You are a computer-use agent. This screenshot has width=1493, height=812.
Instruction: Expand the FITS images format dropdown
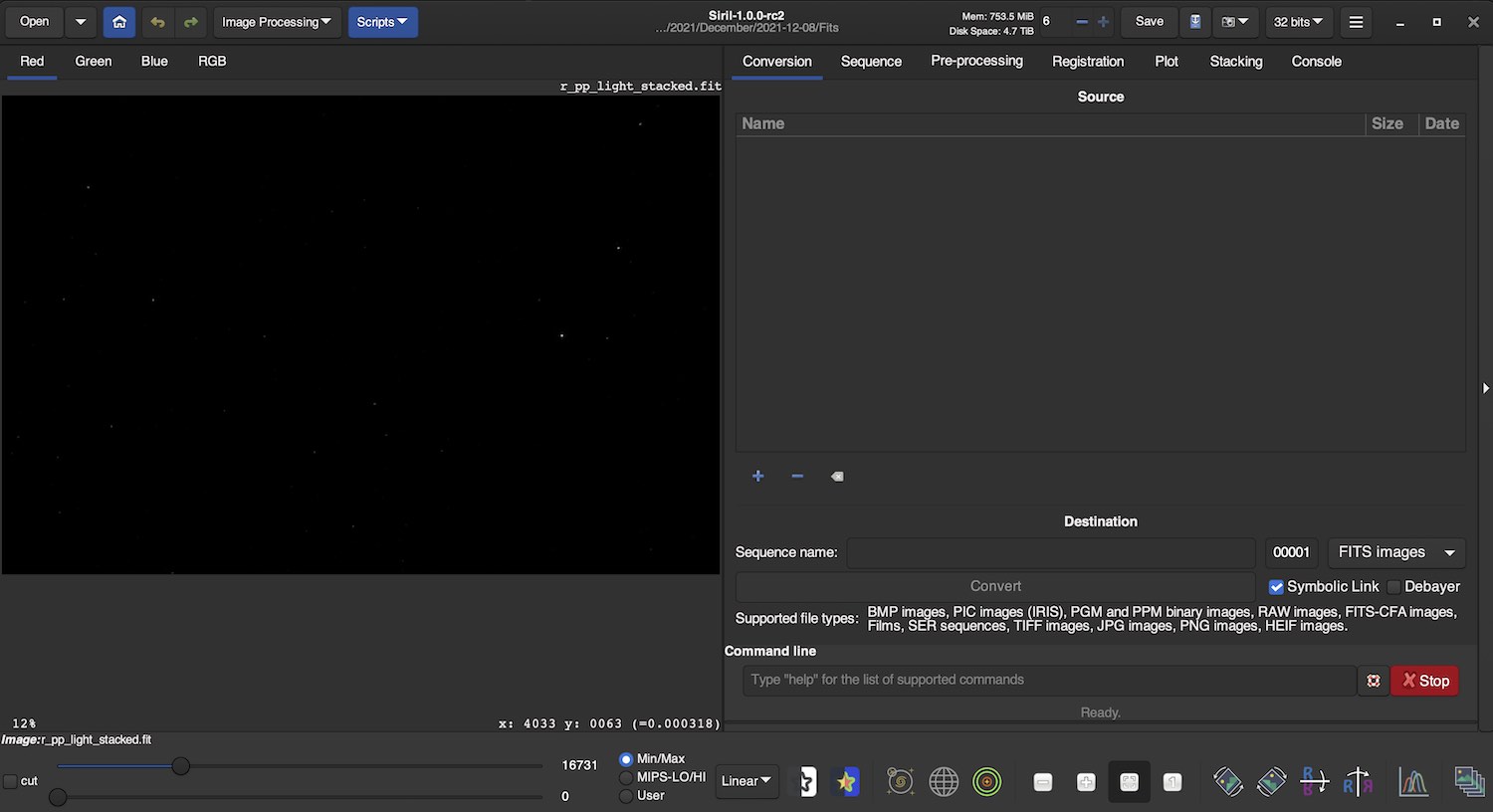(x=1395, y=552)
